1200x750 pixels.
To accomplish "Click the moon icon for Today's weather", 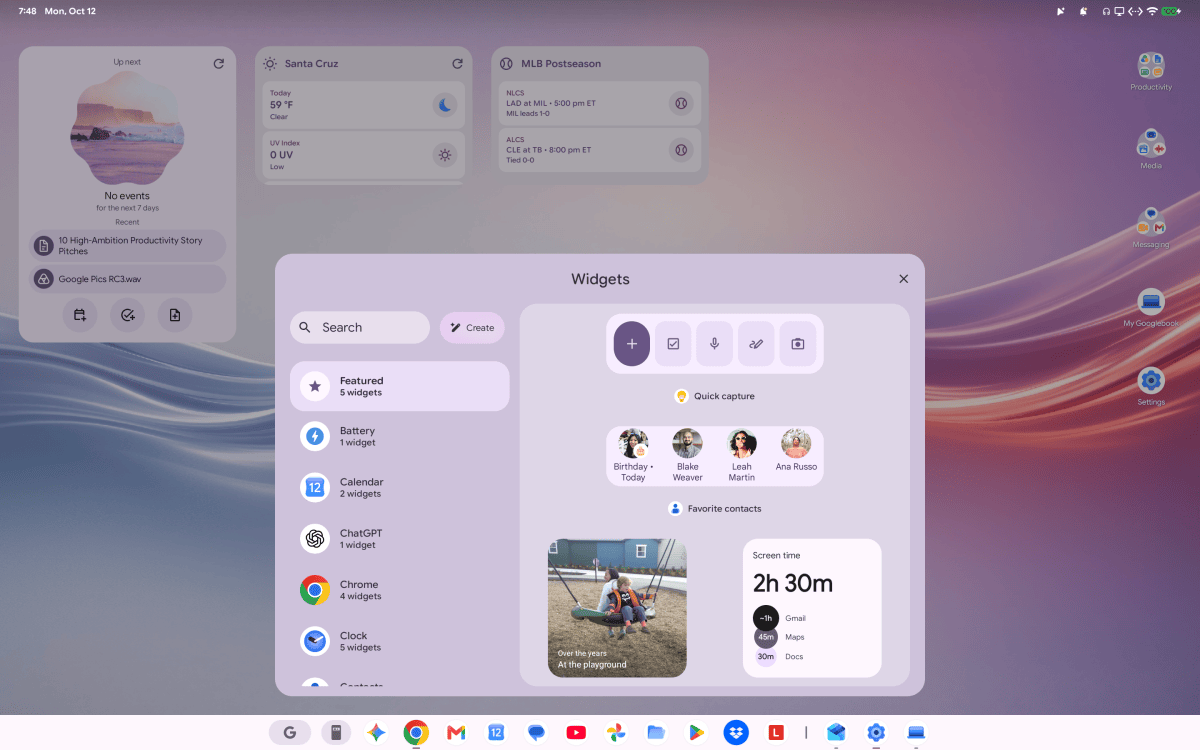I will click(x=445, y=104).
